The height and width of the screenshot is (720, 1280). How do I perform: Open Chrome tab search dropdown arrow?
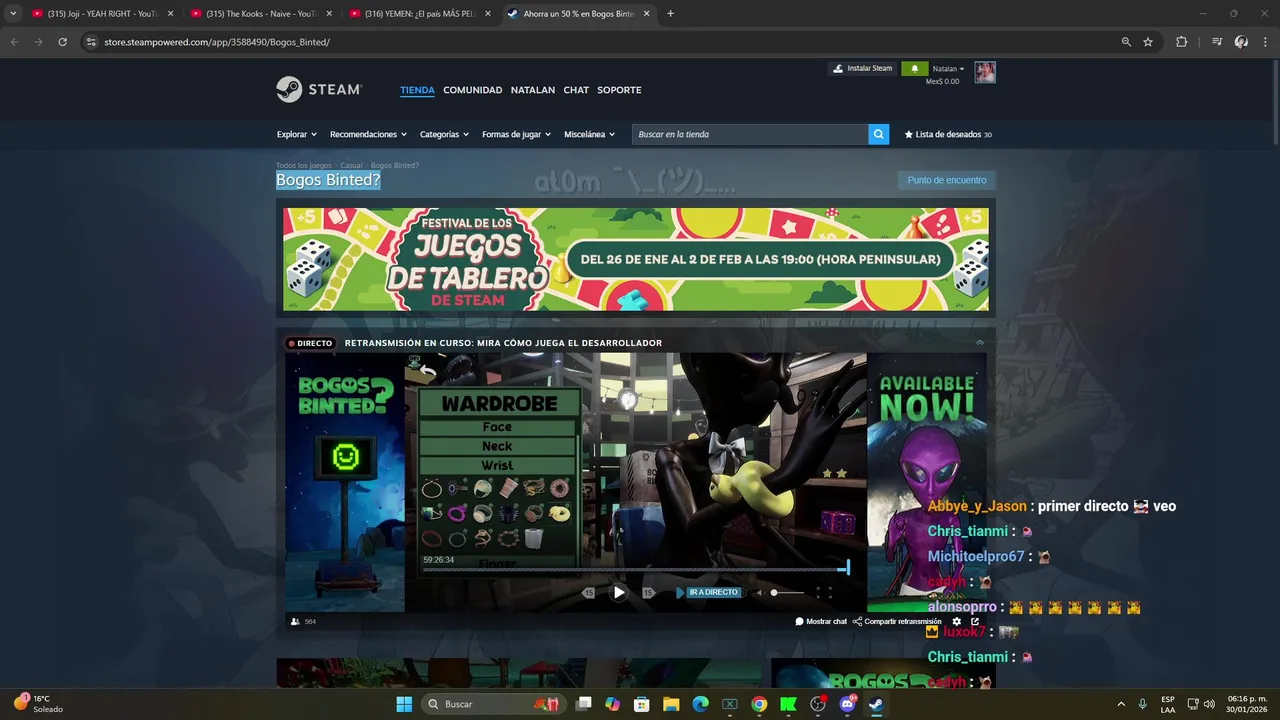pyautogui.click(x=13, y=13)
